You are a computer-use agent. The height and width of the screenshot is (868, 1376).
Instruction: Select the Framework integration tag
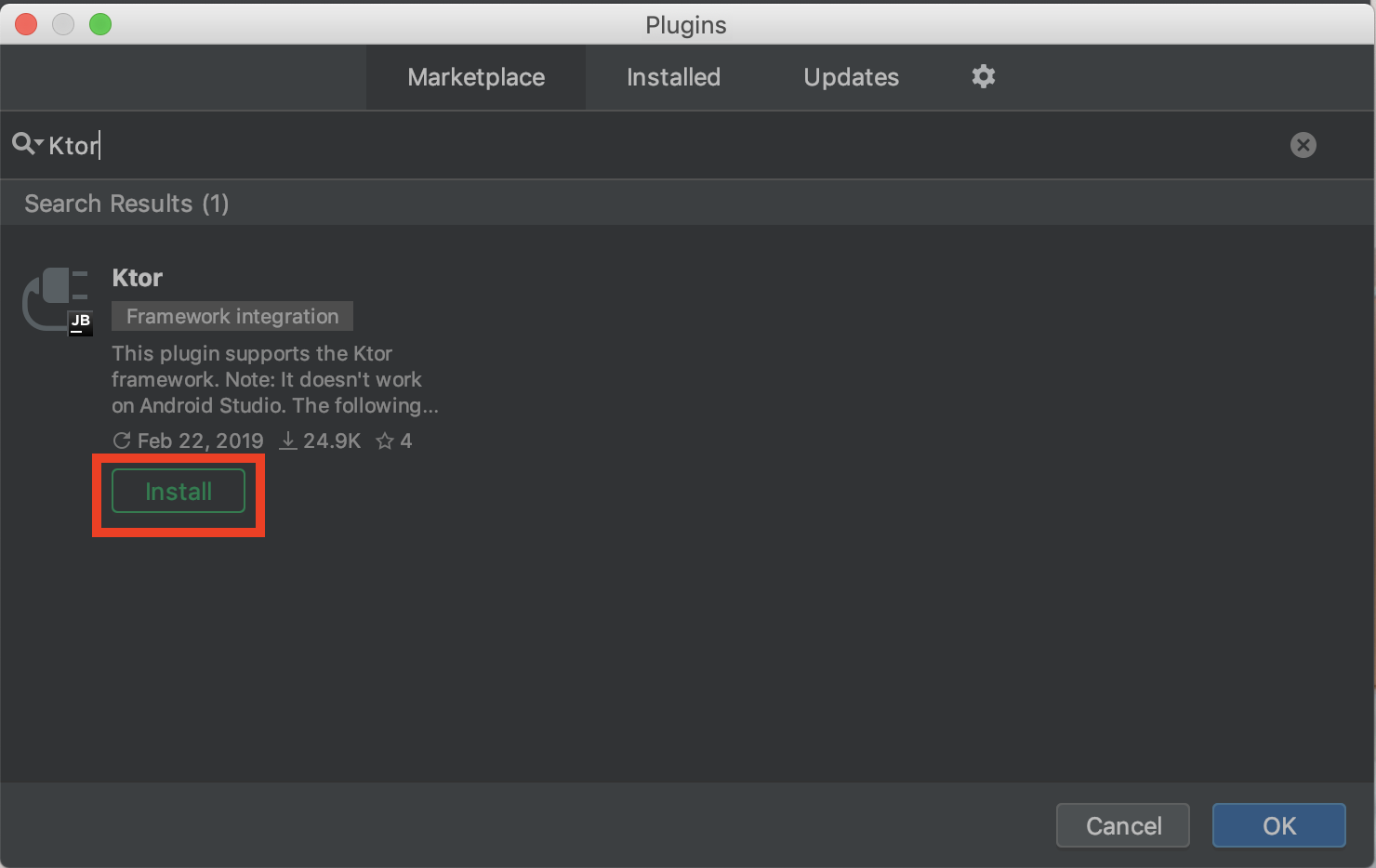click(x=232, y=316)
